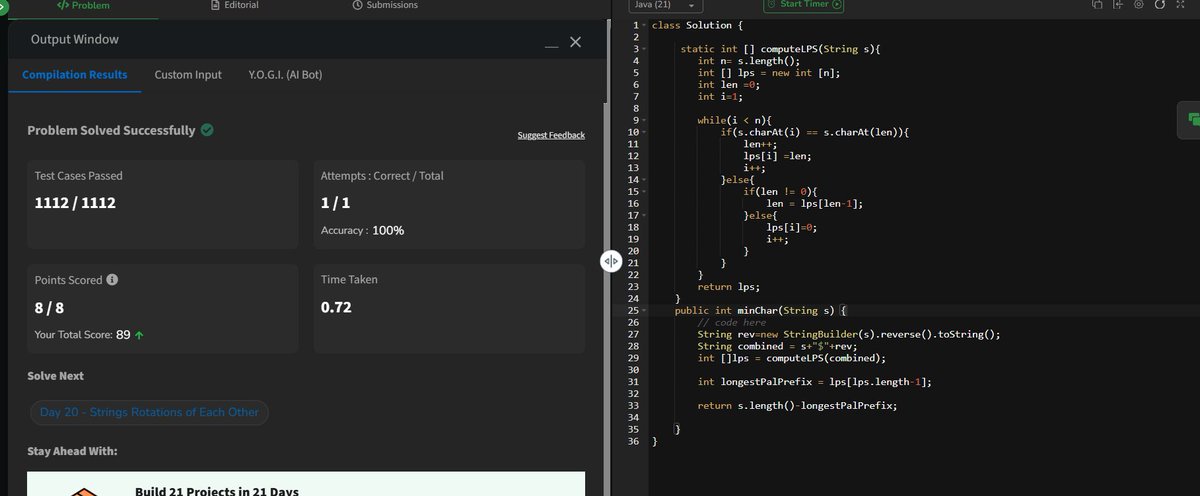Open the Java (21) language dropdown
1200x496 pixels.
(x=665, y=5)
